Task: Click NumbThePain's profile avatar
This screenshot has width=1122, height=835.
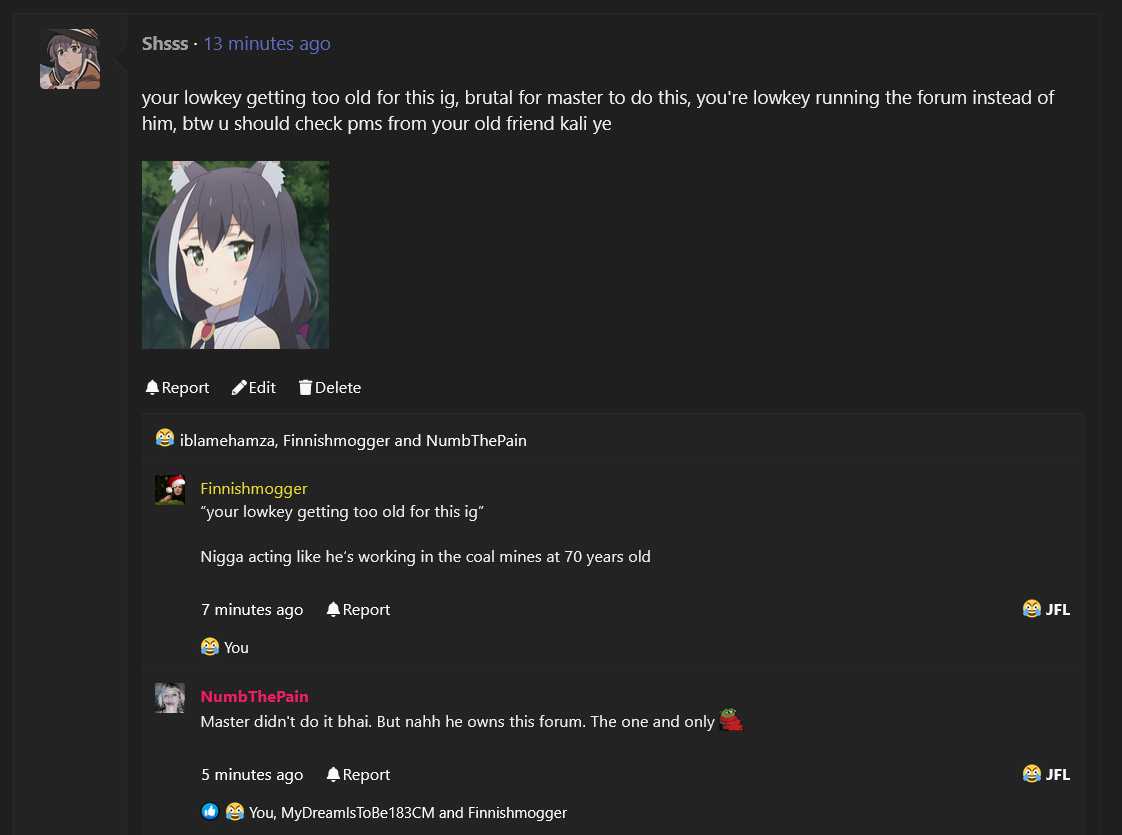Action: 170,698
